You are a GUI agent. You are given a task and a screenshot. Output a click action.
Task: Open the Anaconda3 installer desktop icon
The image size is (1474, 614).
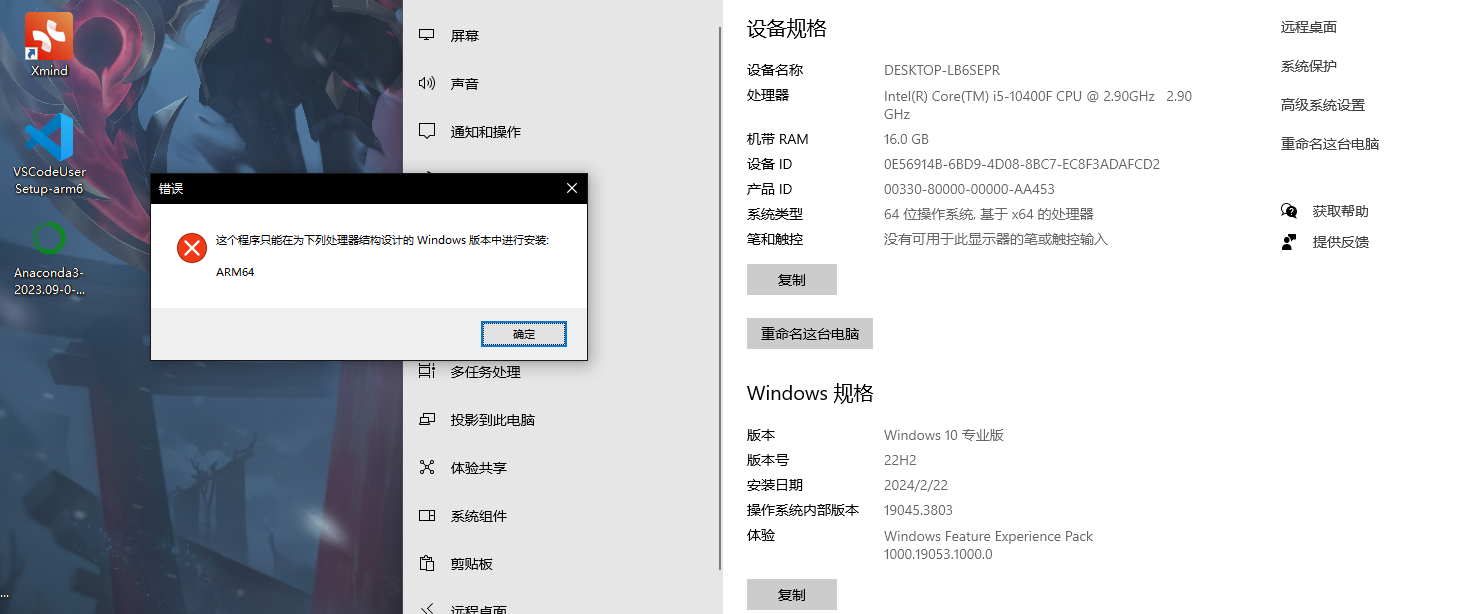point(49,258)
